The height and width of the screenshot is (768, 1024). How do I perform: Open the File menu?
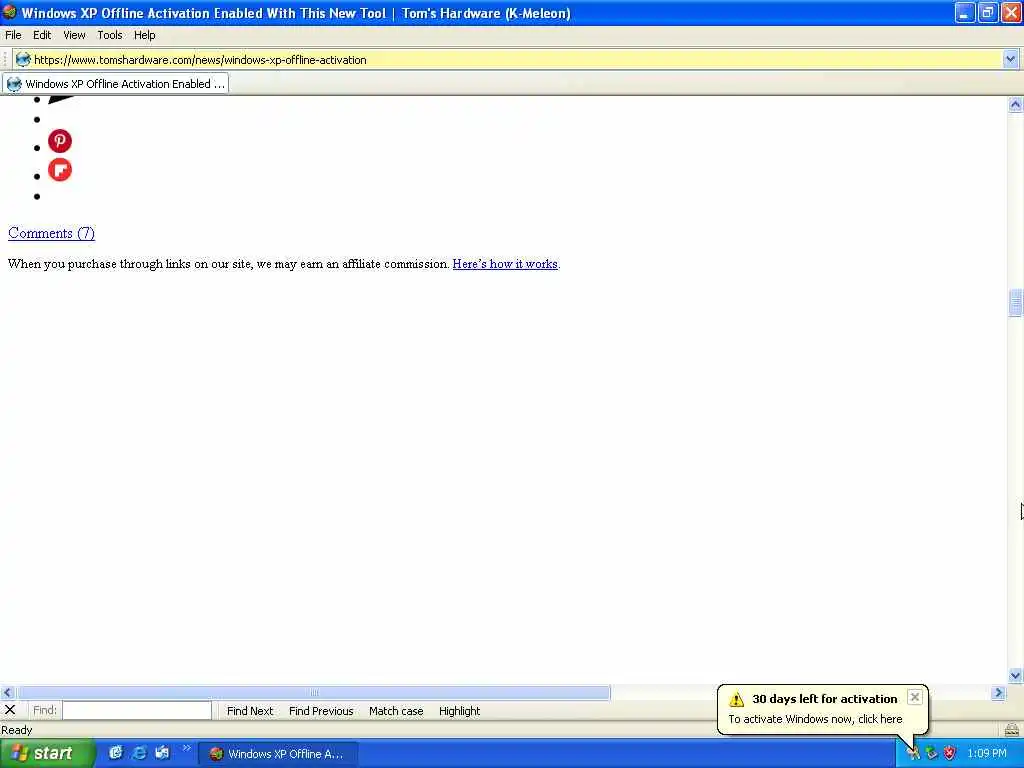pos(13,35)
